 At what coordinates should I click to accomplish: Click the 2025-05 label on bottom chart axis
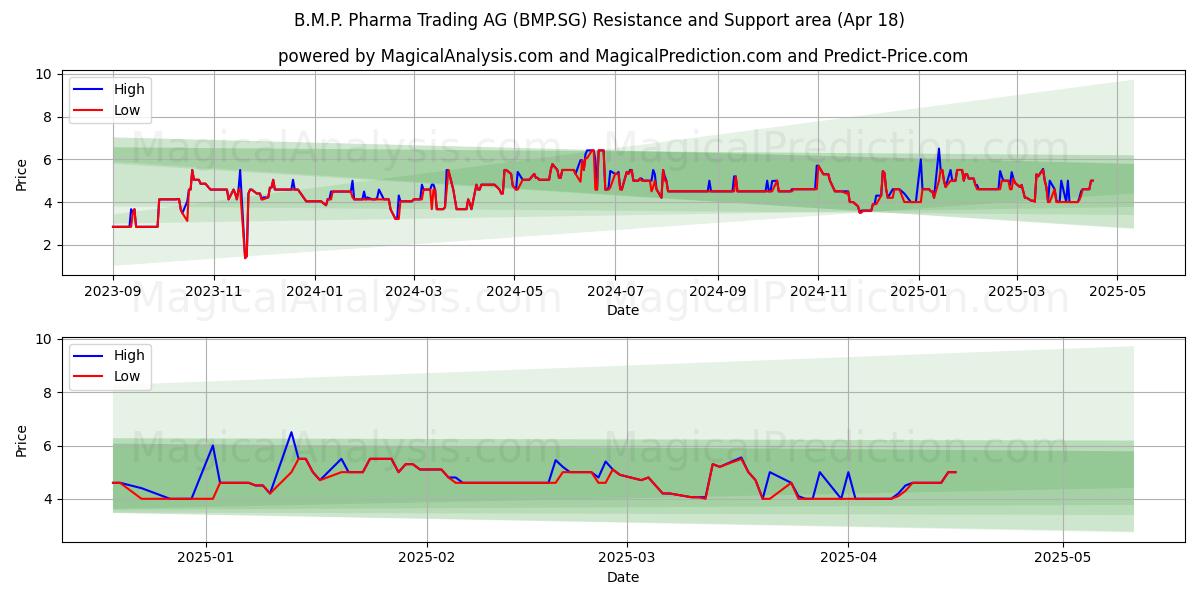pos(1062,557)
